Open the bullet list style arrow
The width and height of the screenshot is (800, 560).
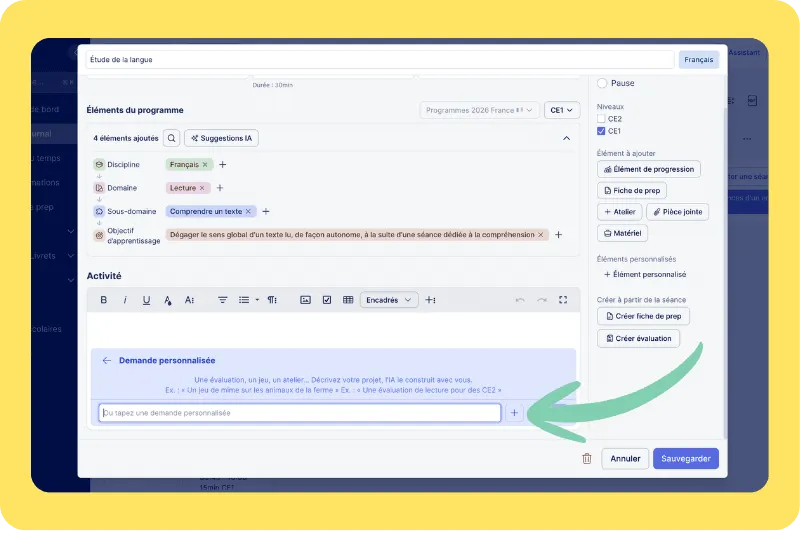point(257,300)
